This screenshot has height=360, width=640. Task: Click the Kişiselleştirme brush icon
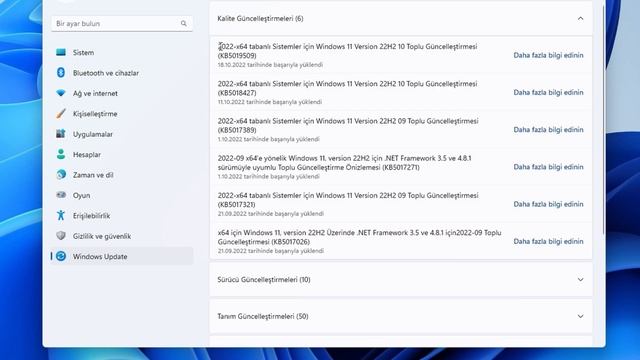[x=61, y=113]
